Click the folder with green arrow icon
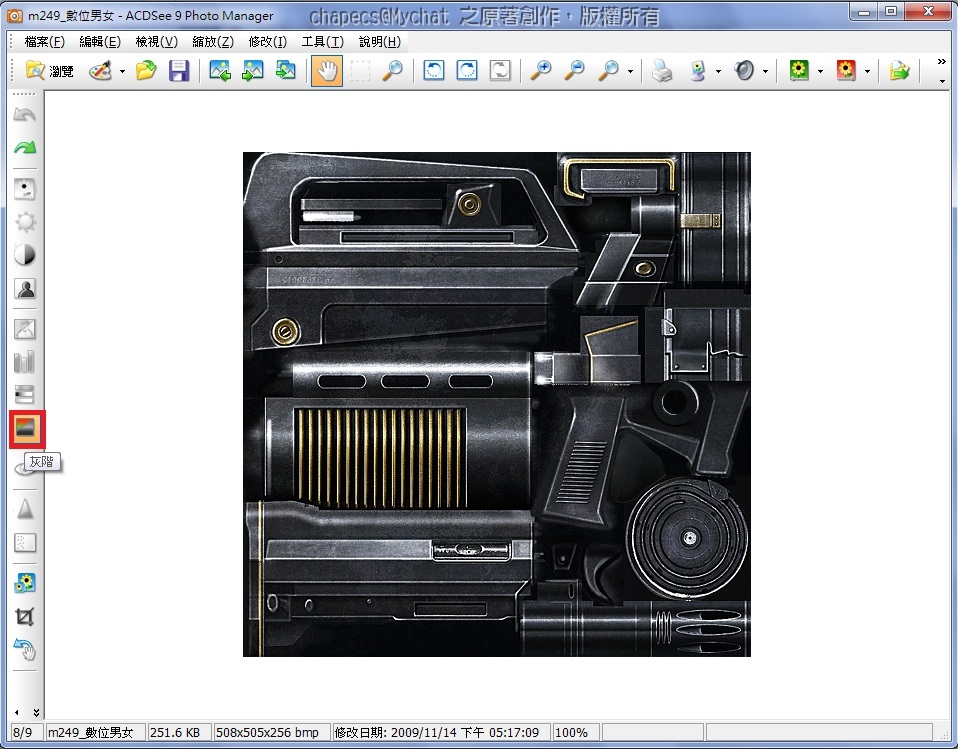 (x=899, y=71)
